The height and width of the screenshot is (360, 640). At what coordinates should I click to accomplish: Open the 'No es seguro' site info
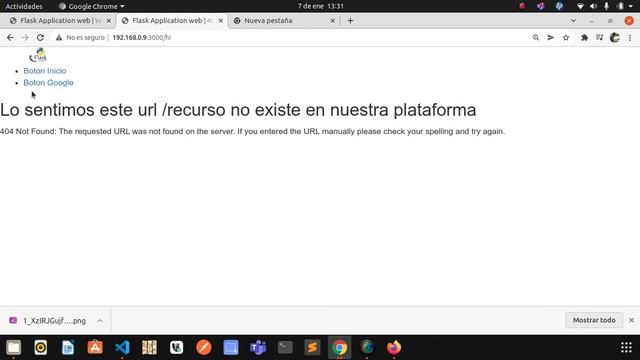[x=80, y=38]
